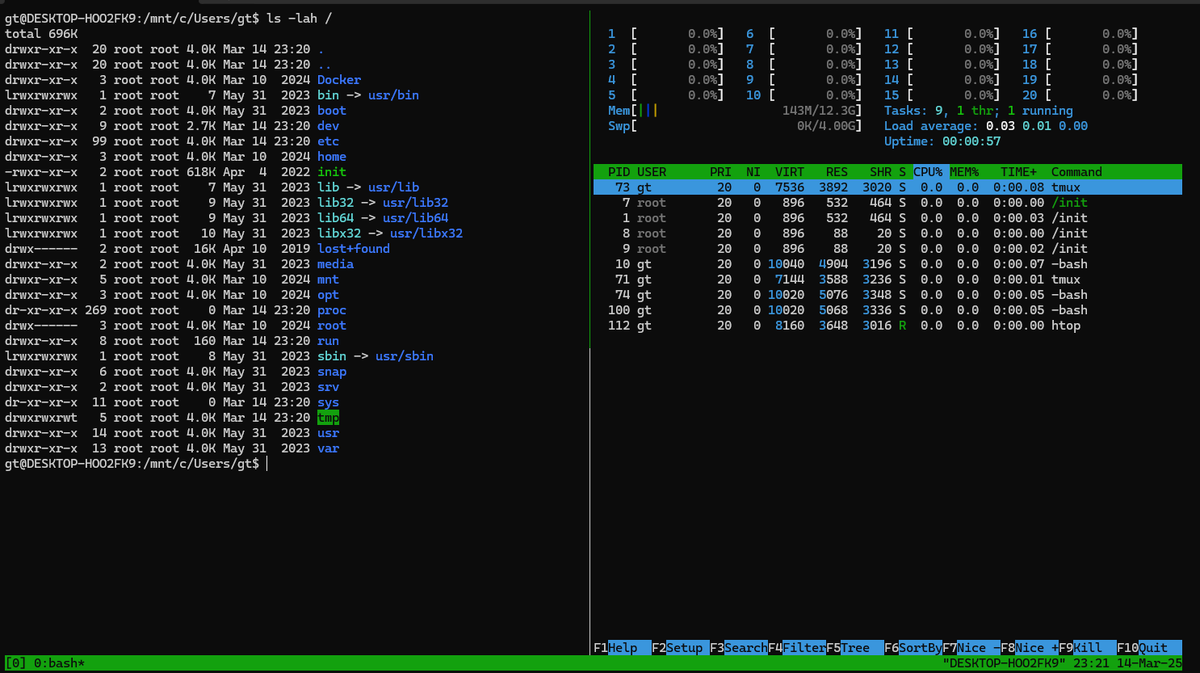Click the mnt directory entry

328,279
